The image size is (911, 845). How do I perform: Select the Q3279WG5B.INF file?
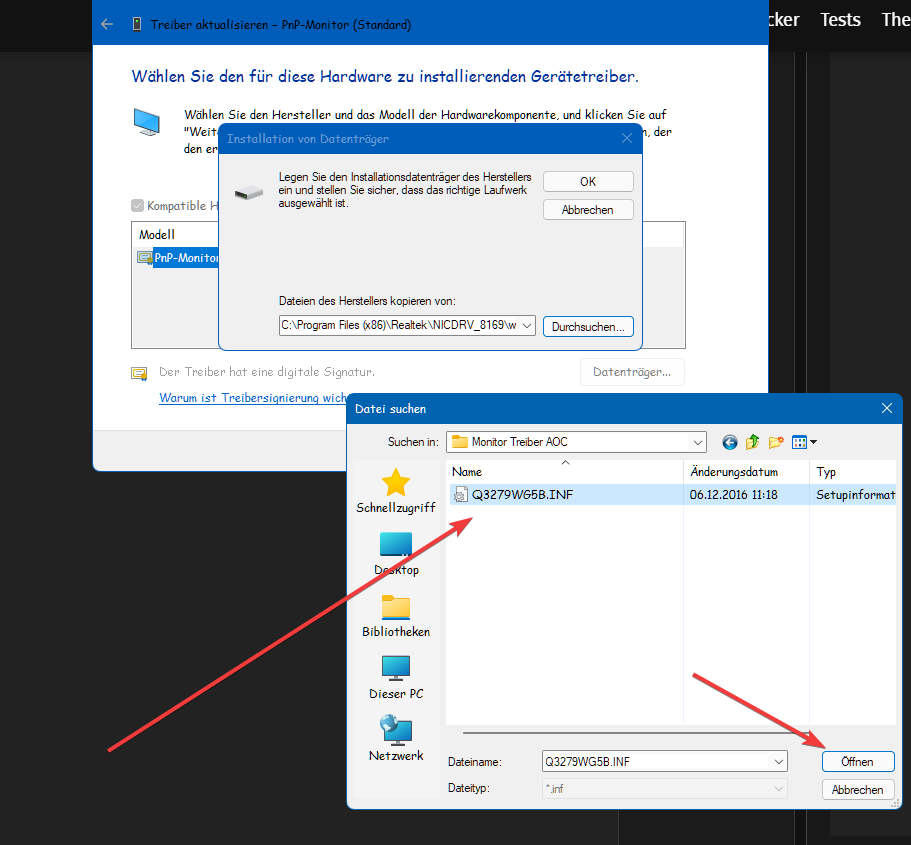(522, 495)
